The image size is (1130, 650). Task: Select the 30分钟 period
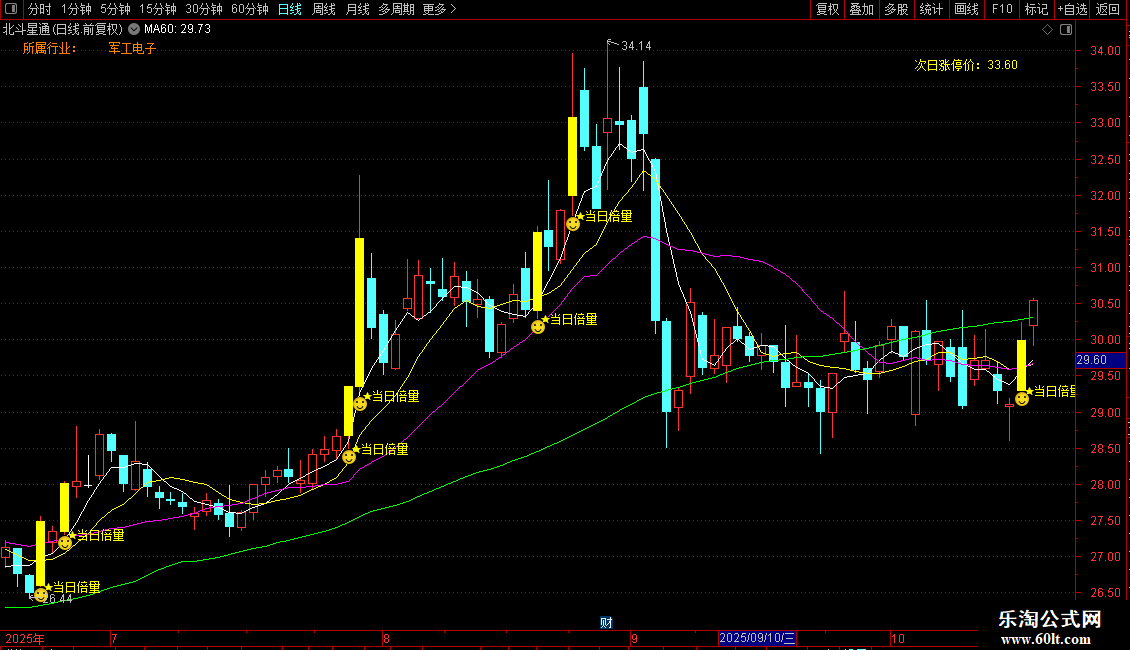pyautogui.click(x=204, y=9)
